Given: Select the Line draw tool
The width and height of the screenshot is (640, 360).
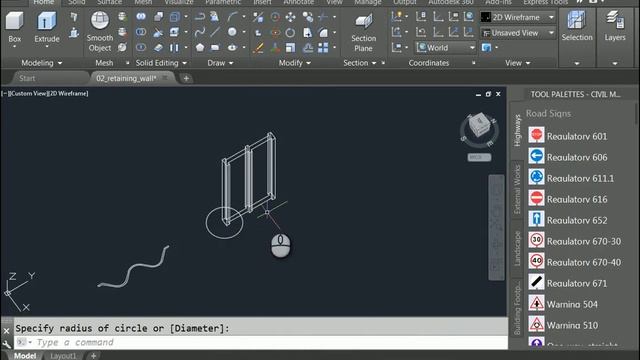Looking at the screenshot, I should tap(215, 32).
